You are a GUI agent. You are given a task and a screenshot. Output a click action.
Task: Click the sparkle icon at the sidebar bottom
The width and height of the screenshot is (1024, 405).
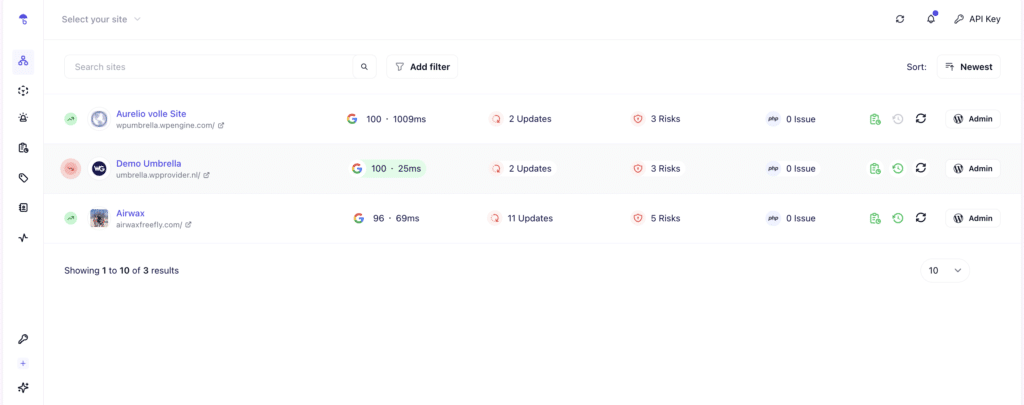pyautogui.click(x=23, y=387)
